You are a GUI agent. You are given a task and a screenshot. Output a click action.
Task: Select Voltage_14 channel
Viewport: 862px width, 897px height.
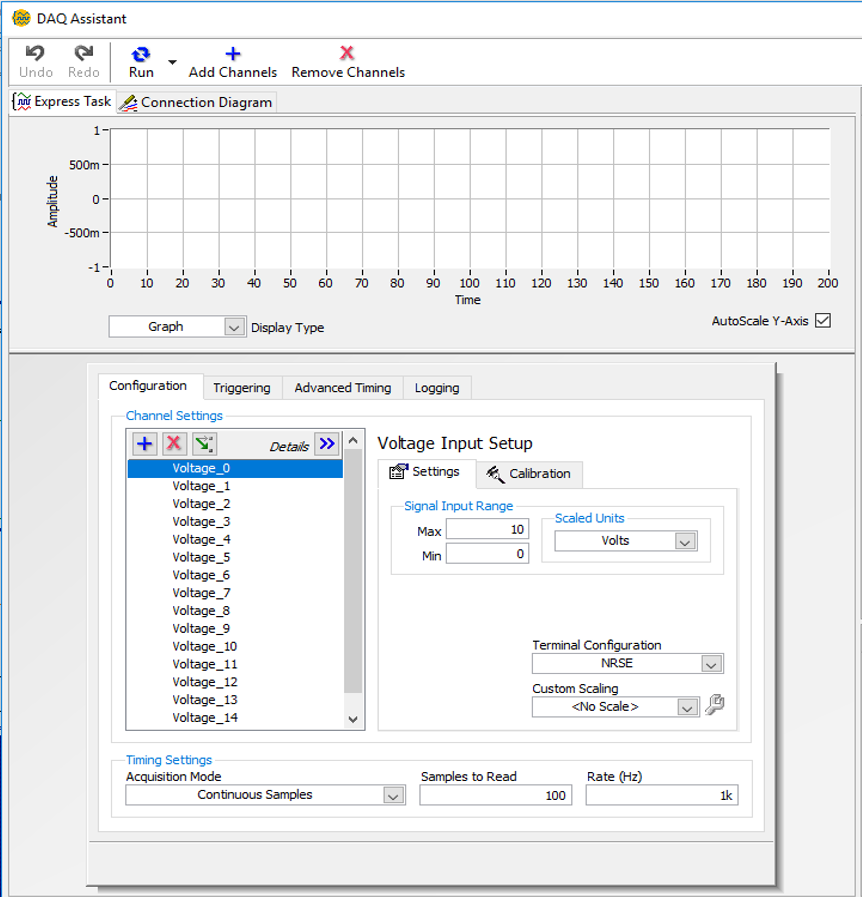point(235,717)
